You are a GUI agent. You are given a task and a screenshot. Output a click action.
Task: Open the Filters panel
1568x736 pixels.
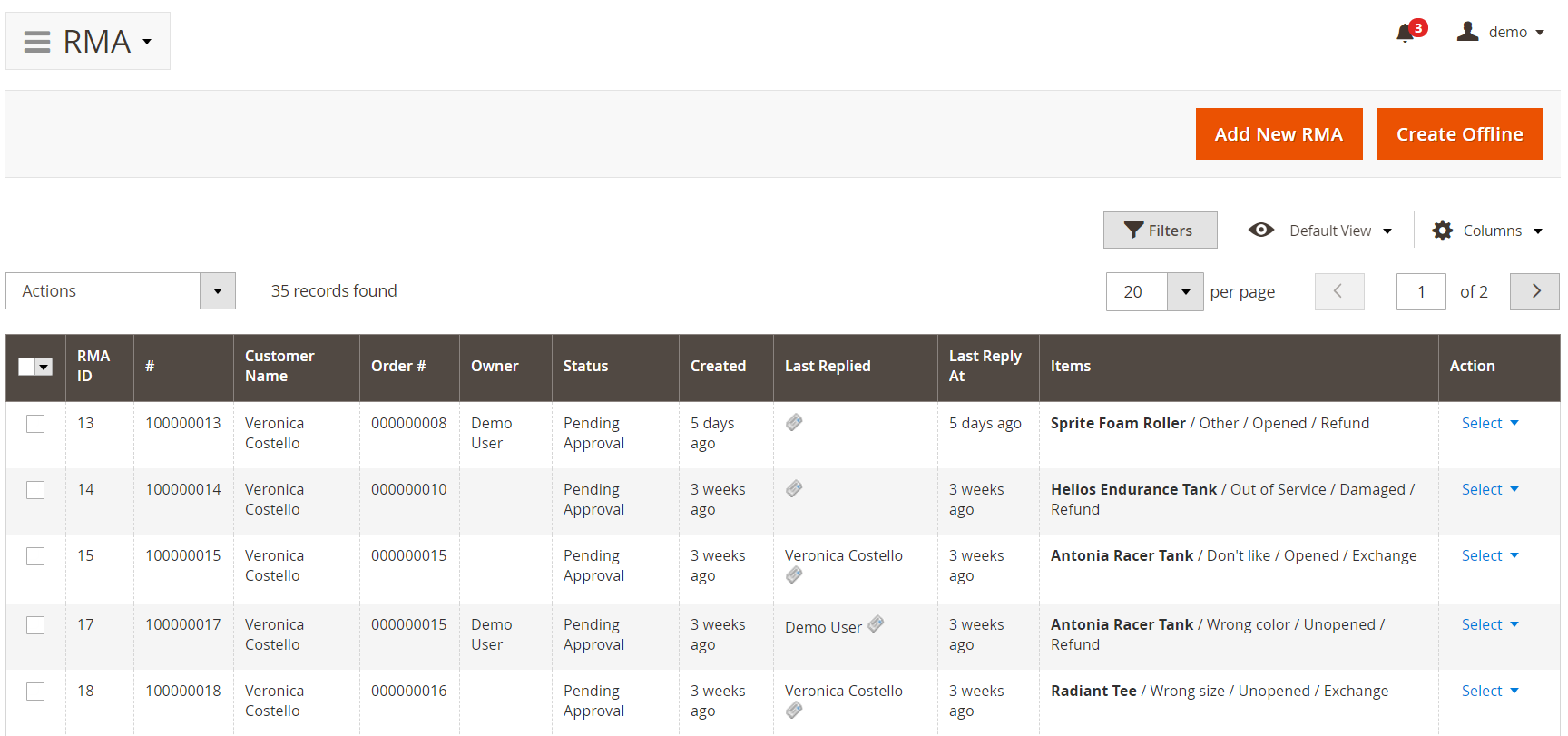[x=1160, y=231]
